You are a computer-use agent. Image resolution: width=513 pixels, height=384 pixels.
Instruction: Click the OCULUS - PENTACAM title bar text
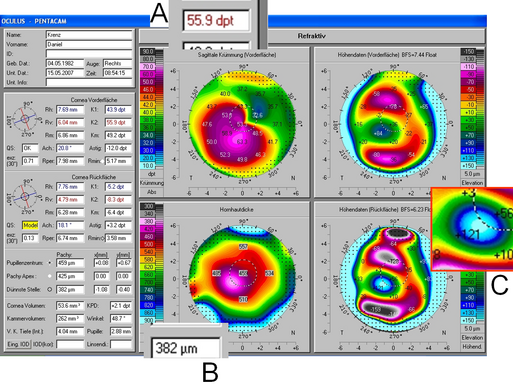coord(34,21)
